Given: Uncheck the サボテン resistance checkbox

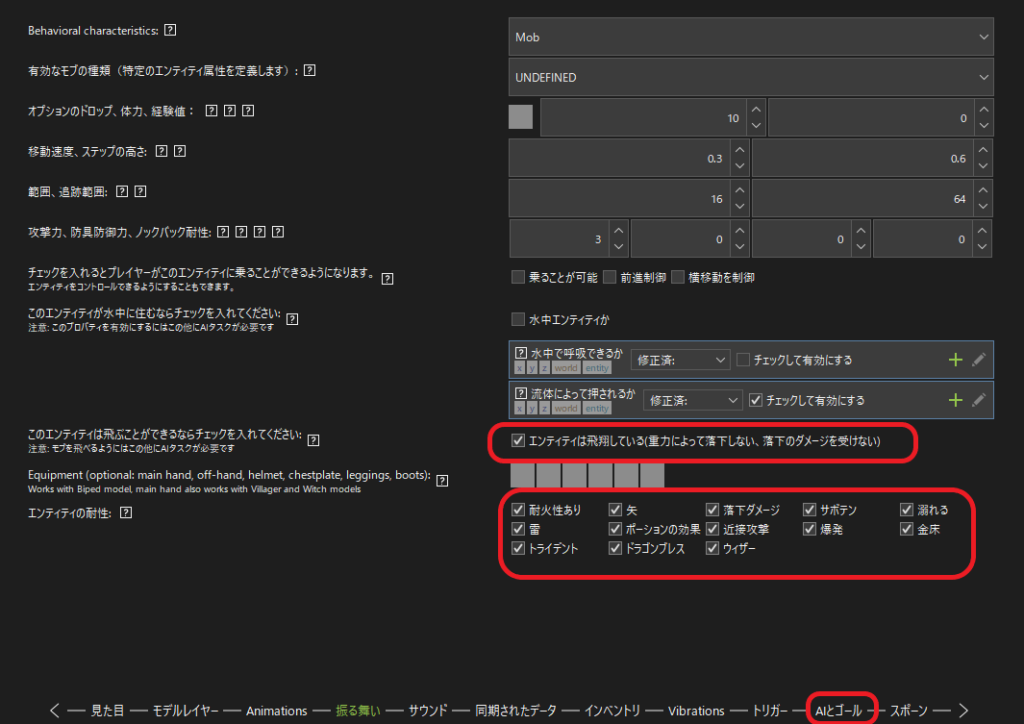Looking at the screenshot, I should click(x=811, y=510).
